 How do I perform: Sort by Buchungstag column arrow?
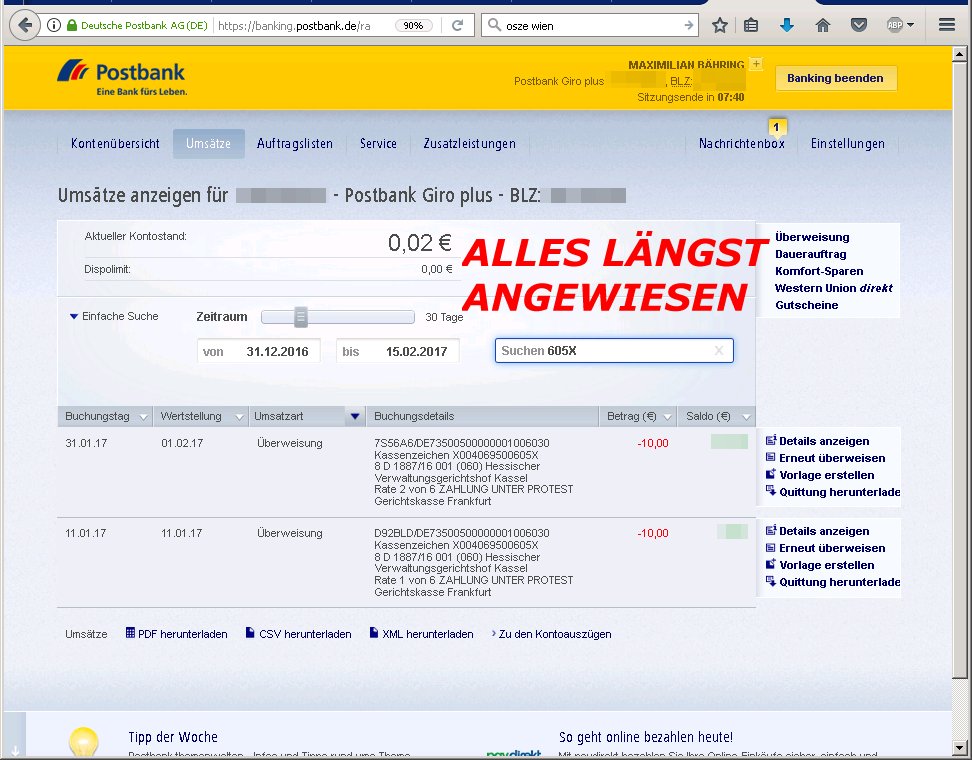coord(143,417)
